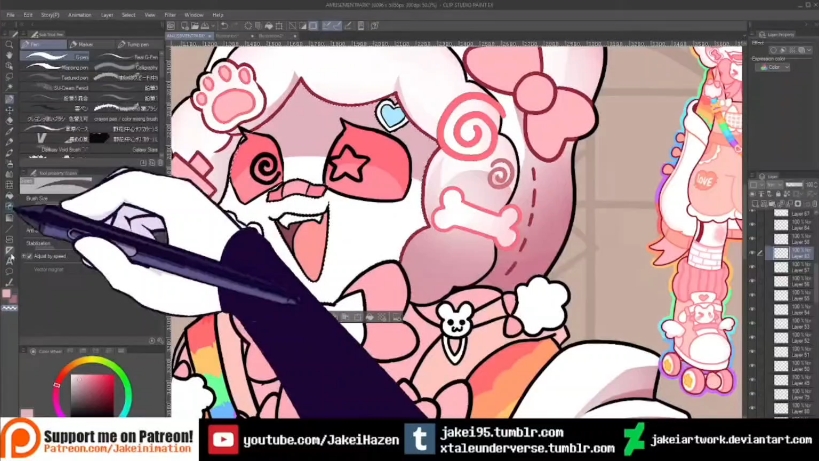
Task: Open the File menu
Action: [10, 15]
